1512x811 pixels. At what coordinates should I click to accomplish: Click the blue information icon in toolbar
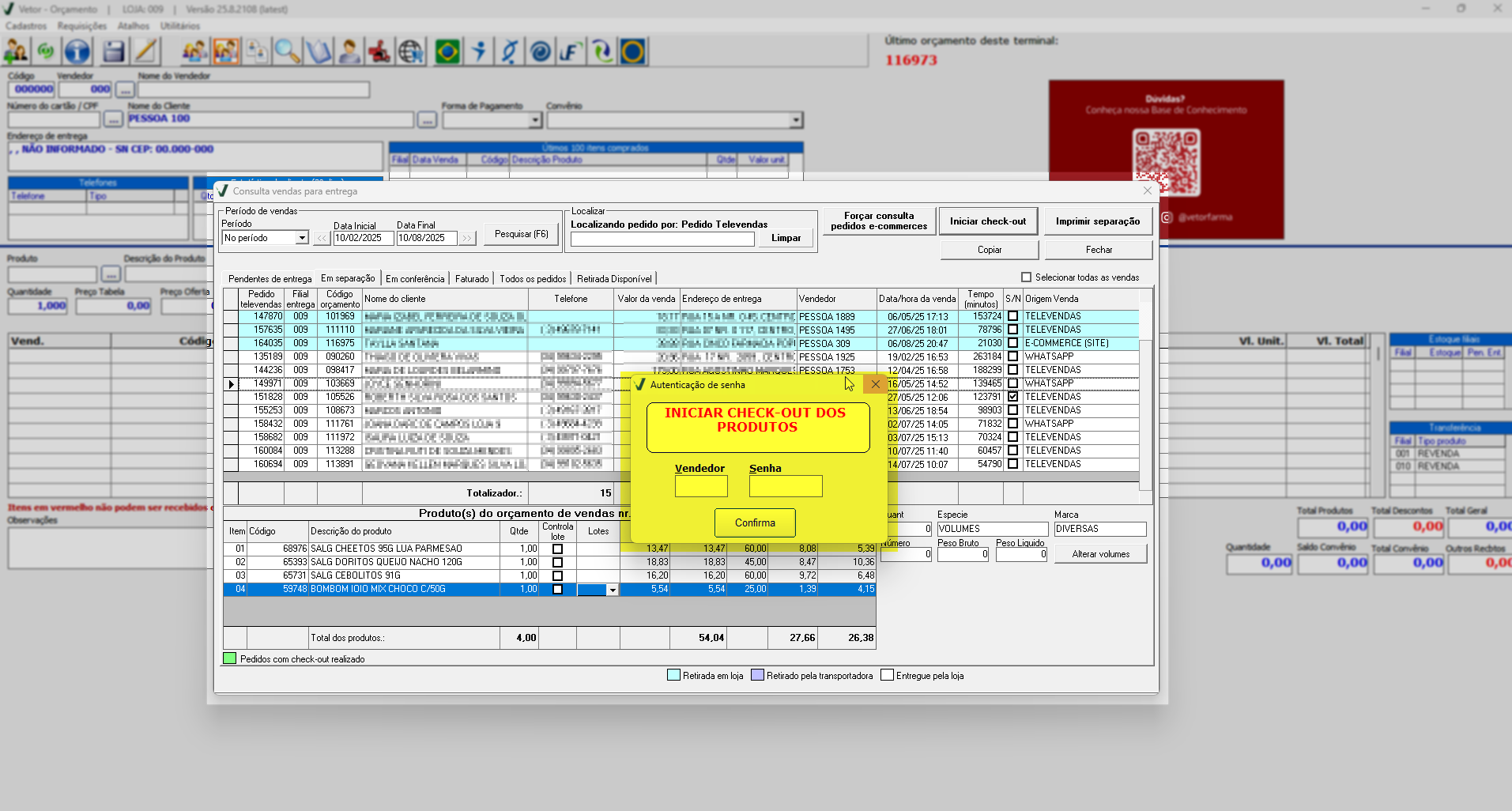77,52
